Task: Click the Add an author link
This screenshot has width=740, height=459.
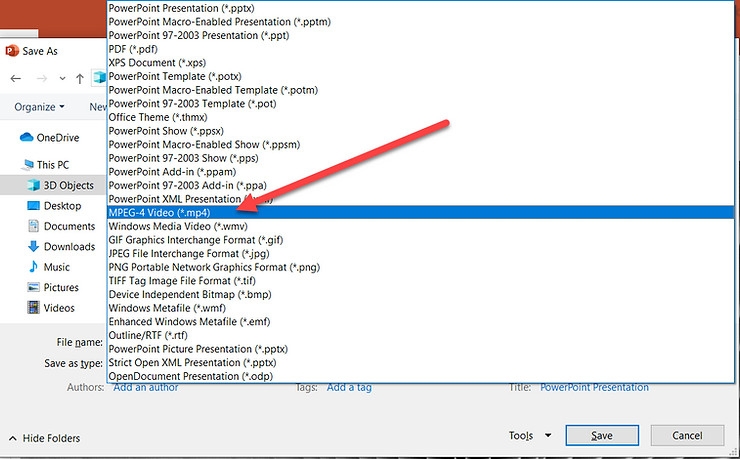Action: pyautogui.click(x=145, y=387)
